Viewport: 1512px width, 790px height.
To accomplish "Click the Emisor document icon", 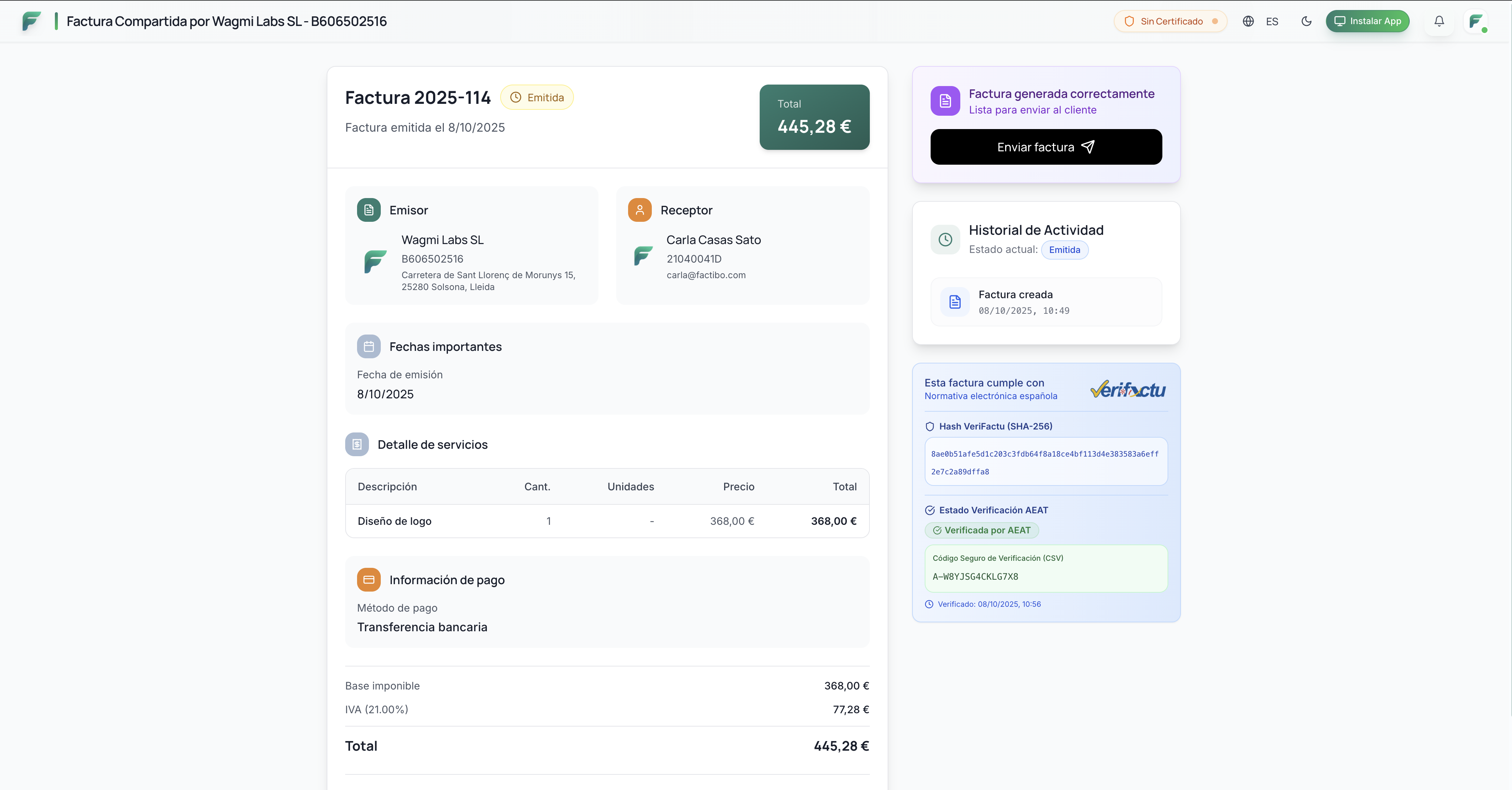I will pyautogui.click(x=369, y=210).
